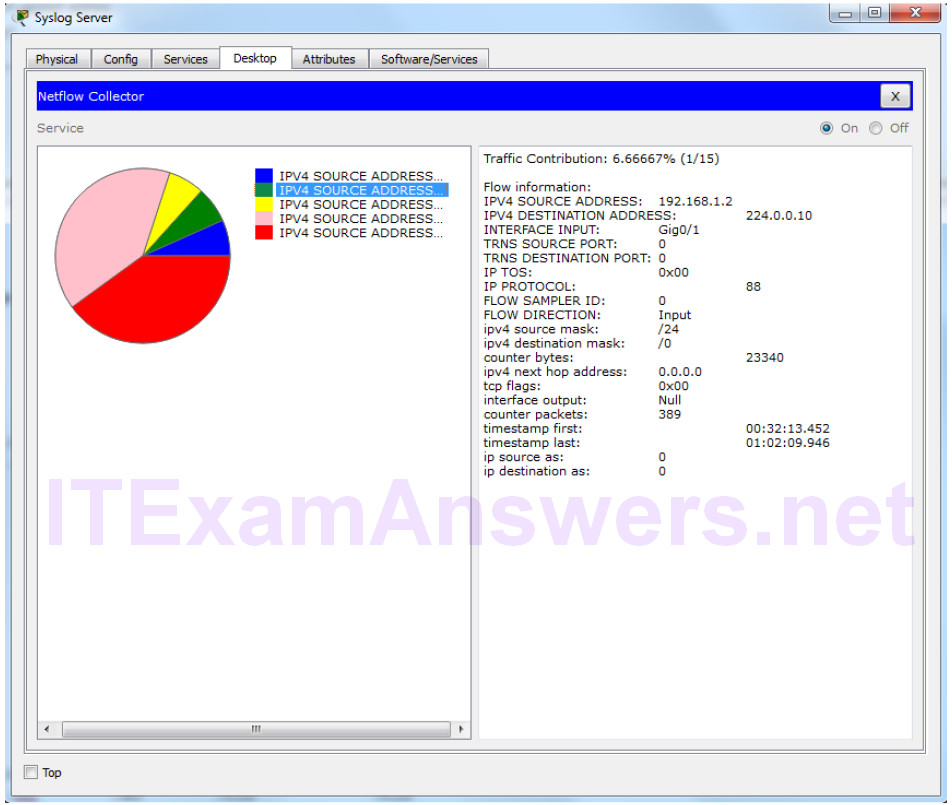Image resolution: width=952 pixels, height=805 pixels.
Task: Close the Netflow Collector panel
Action: (x=895, y=96)
